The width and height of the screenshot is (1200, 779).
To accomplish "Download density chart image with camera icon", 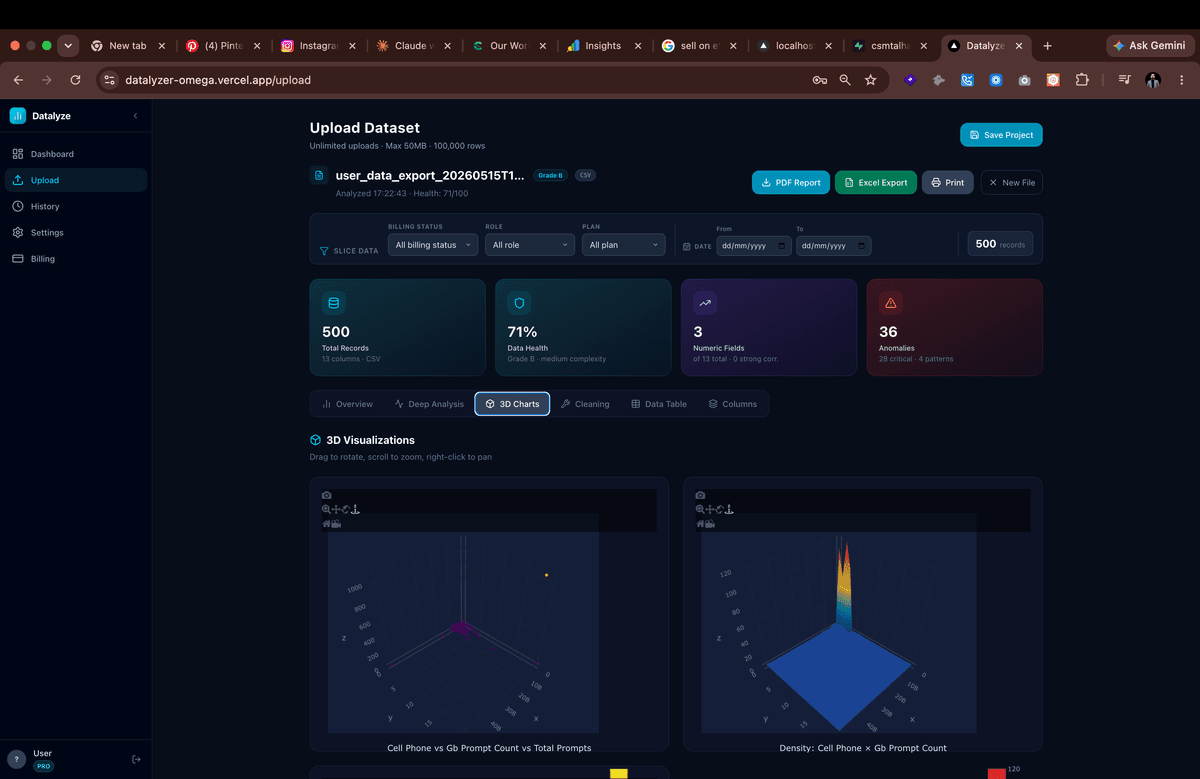I will (x=700, y=495).
